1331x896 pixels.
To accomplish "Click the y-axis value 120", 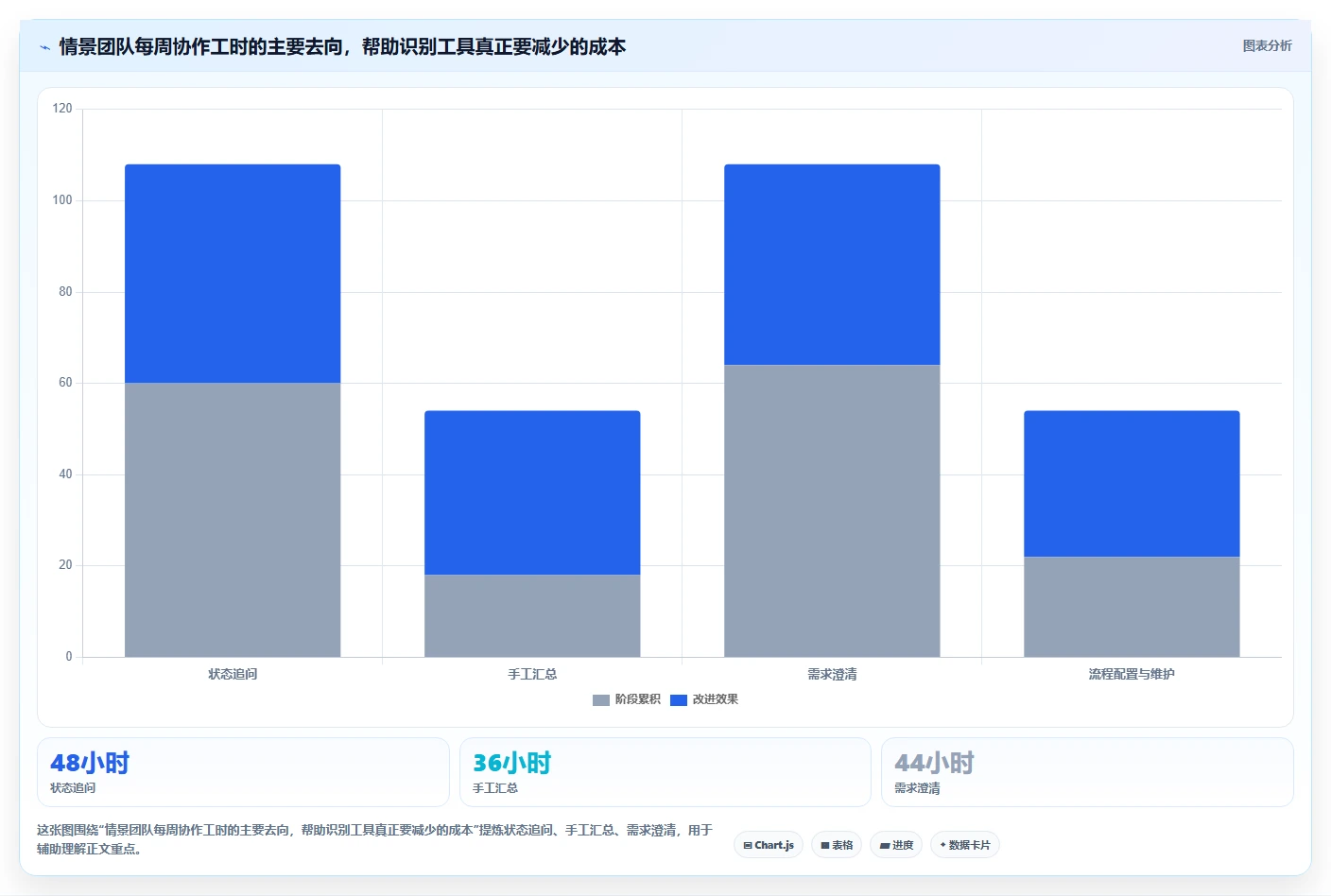I will [62, 109].
